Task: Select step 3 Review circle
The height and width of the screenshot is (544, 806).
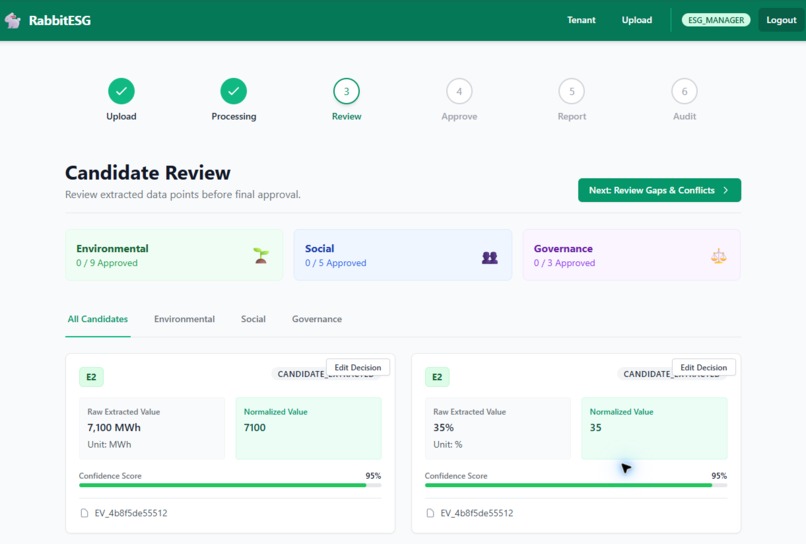Action: pos(346,91)
